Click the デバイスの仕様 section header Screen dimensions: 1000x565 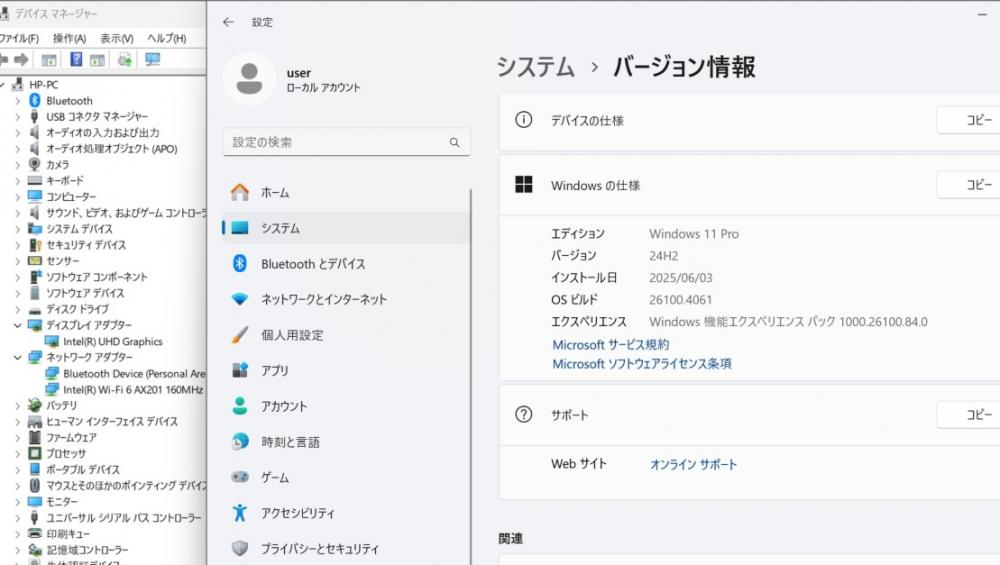click(x=749, y=121)
